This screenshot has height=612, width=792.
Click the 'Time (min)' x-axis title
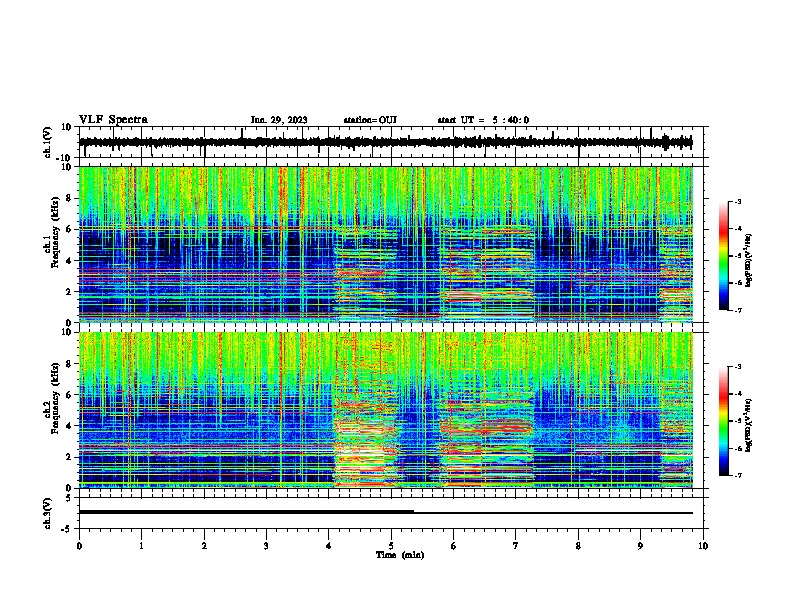[400, 555]
